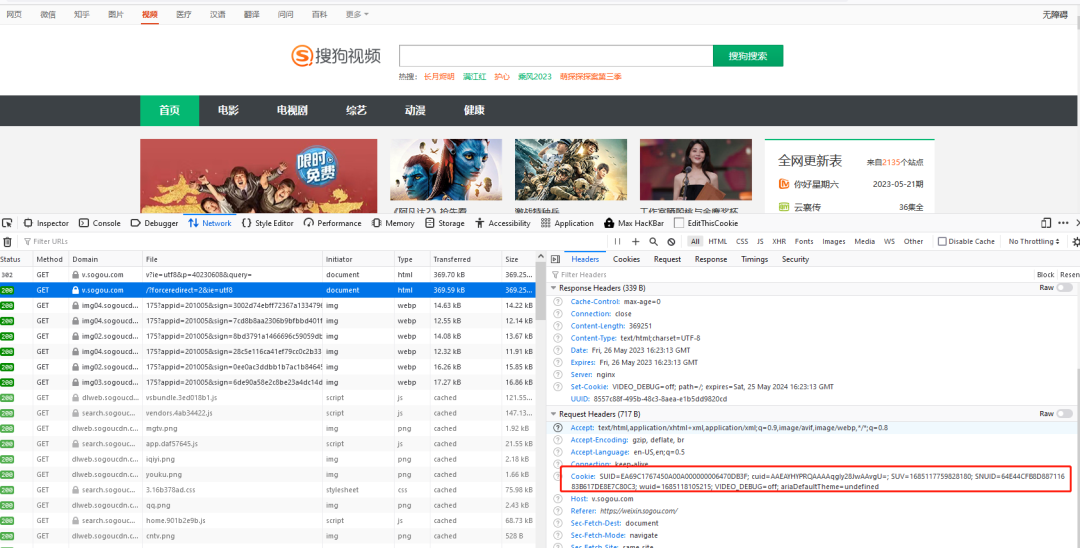Open network search with magnifier icon
1080x548 pixels.
point(653,242)
